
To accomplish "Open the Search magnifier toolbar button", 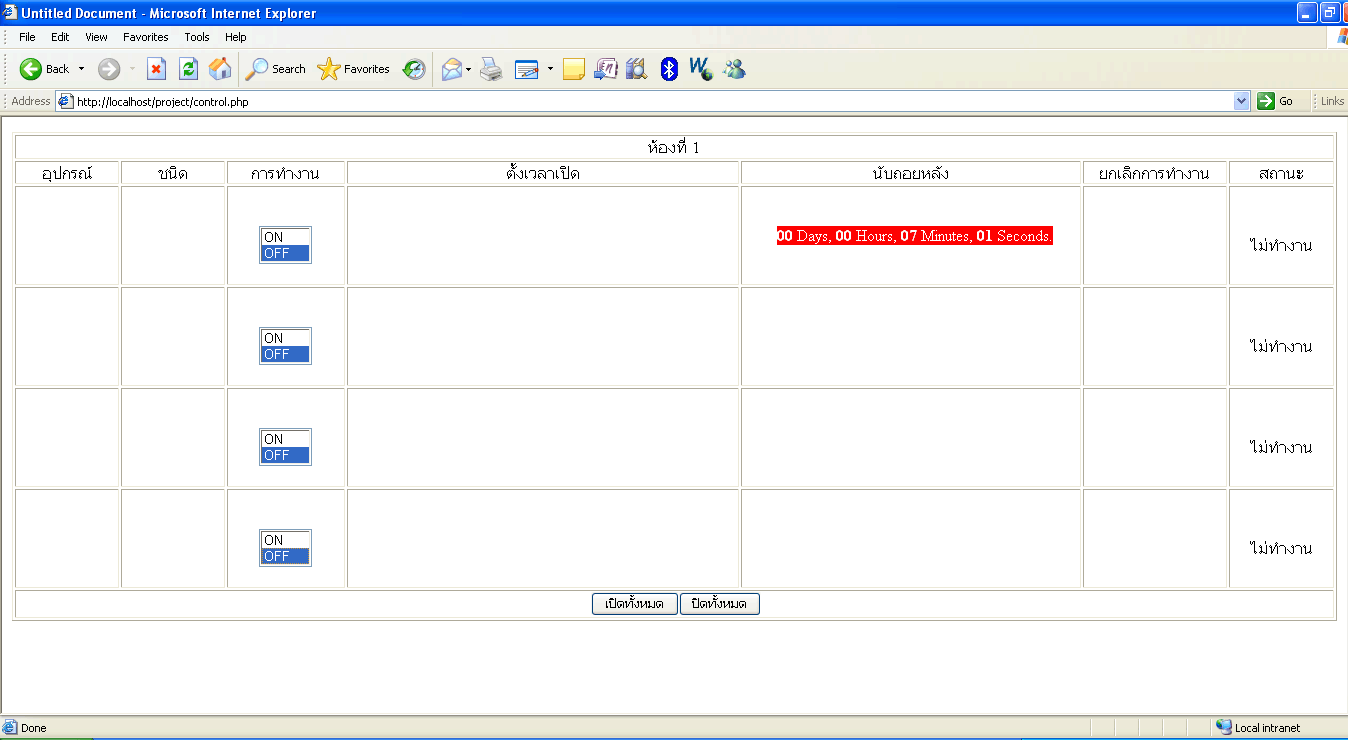I will pos(276,69).
